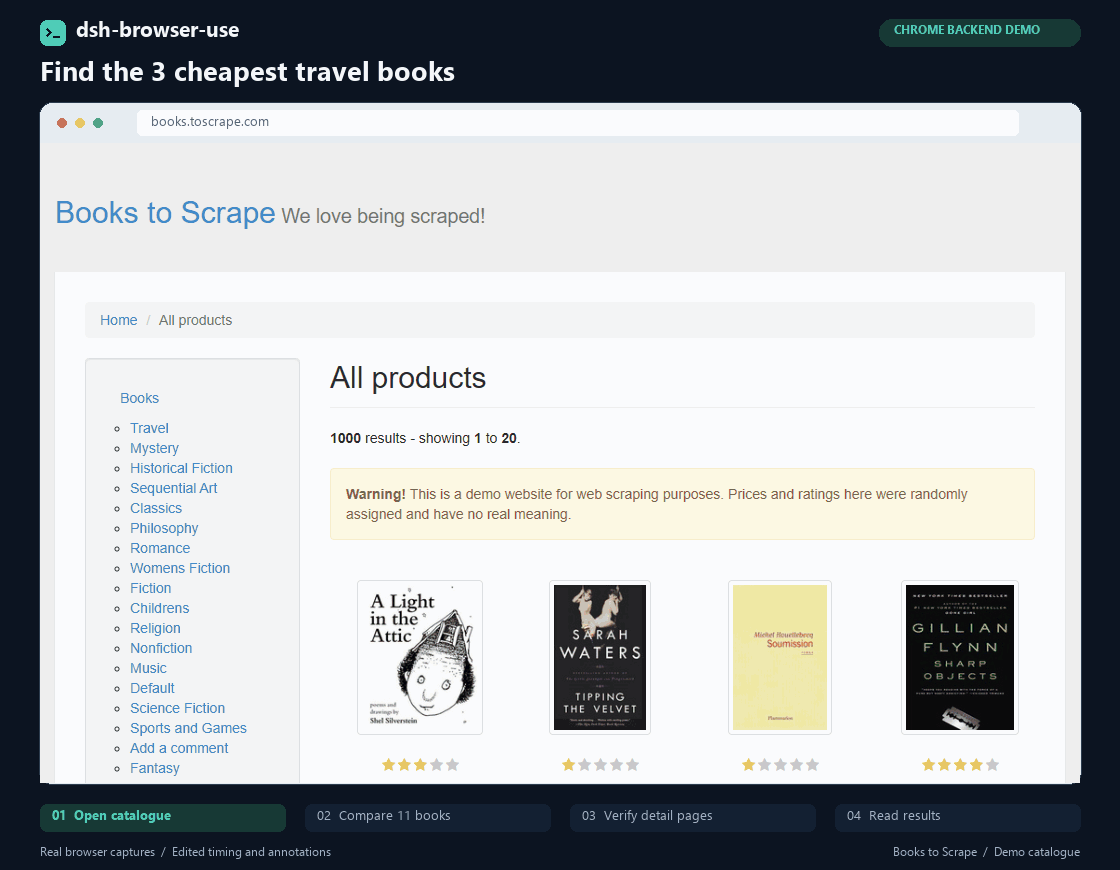Open the Default category
The height and width of the screenshot is (870, 1120).
click(x=152, y=688)
